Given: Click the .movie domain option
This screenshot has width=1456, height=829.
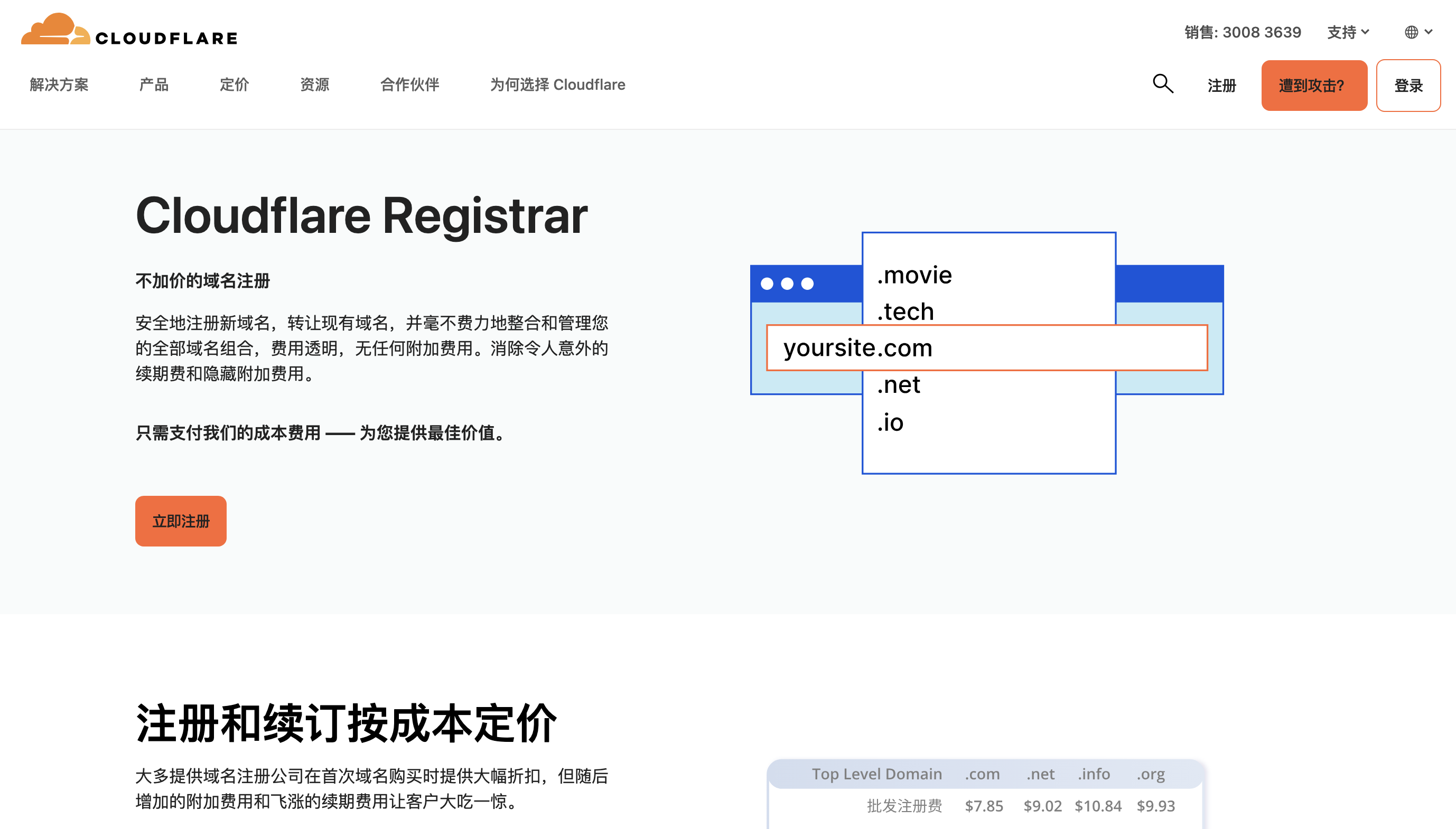Looking at the screenshot, I should pyautogui.click(x=914, y=275).
